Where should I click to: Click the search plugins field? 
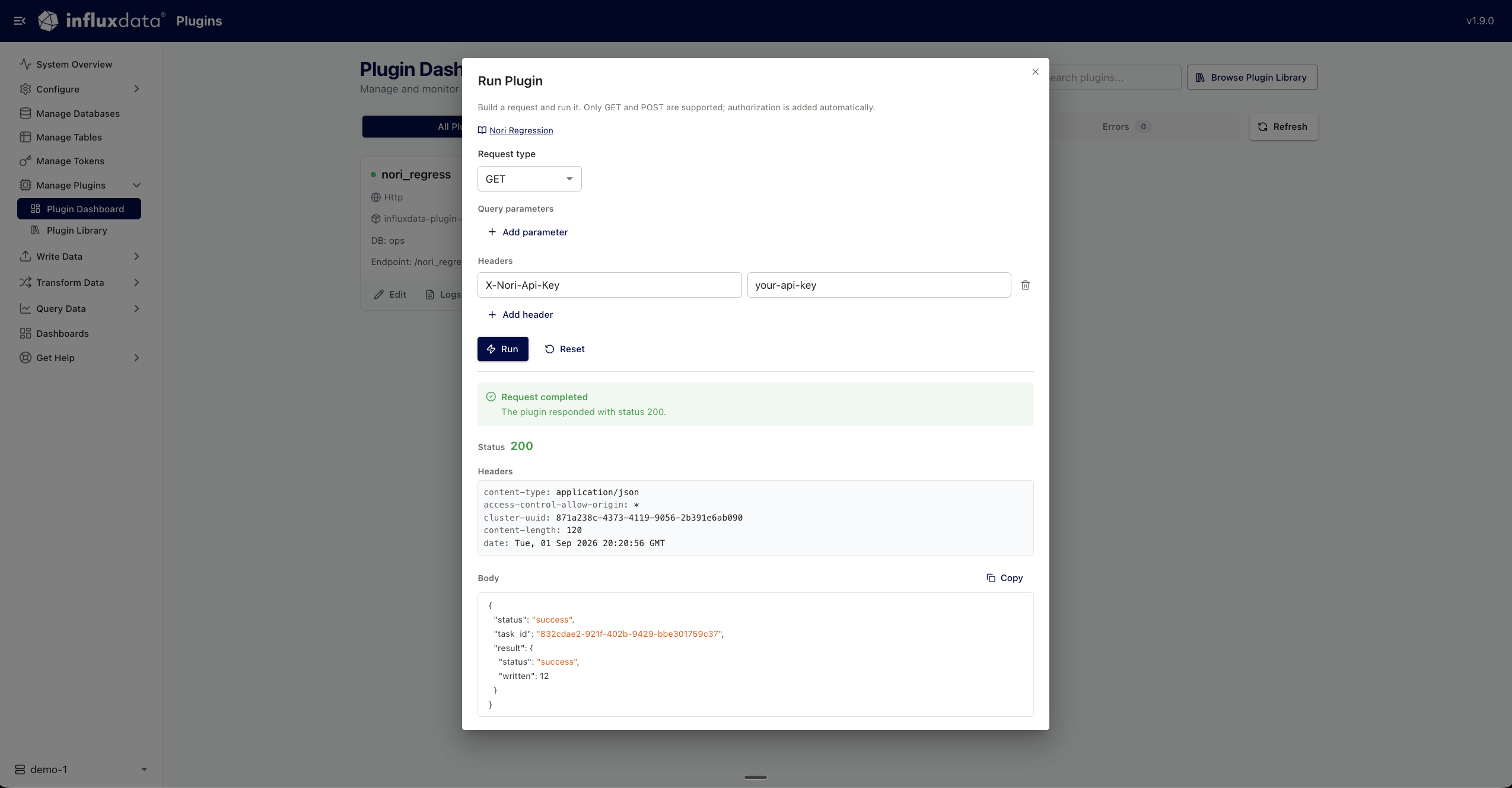pos(1114,78)
